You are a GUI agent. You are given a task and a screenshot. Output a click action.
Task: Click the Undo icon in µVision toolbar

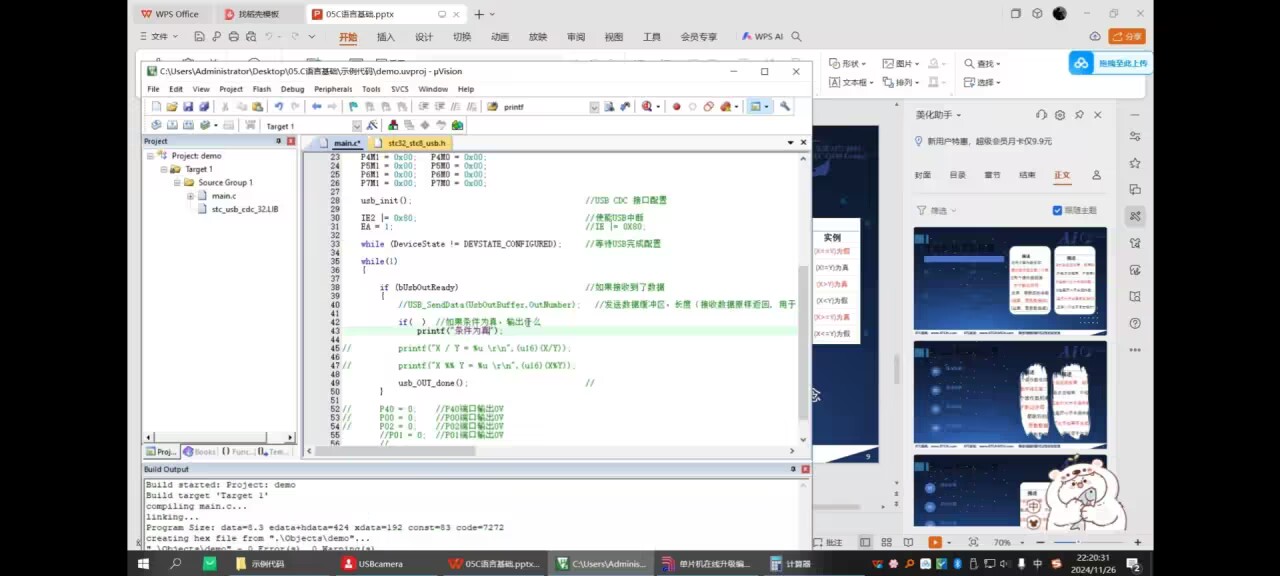point(279,107)
